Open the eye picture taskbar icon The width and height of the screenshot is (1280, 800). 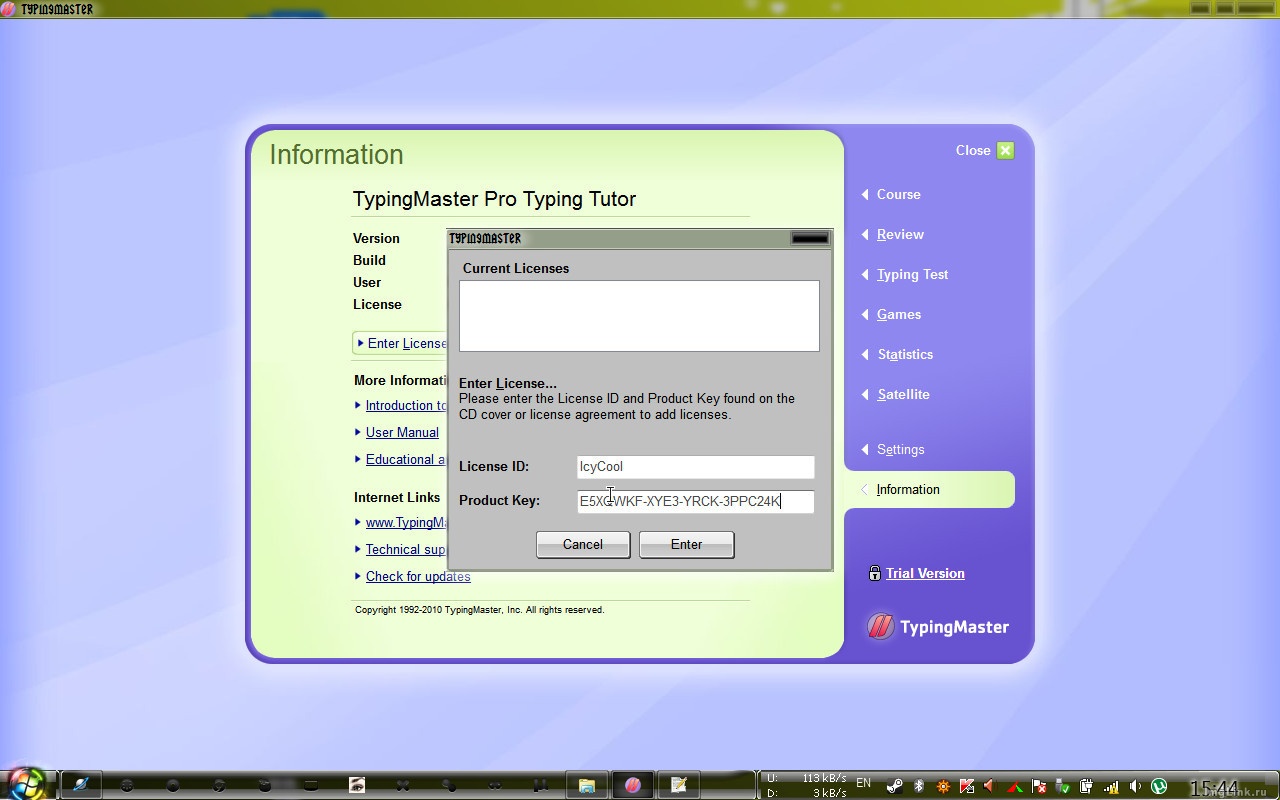[357, 785]
